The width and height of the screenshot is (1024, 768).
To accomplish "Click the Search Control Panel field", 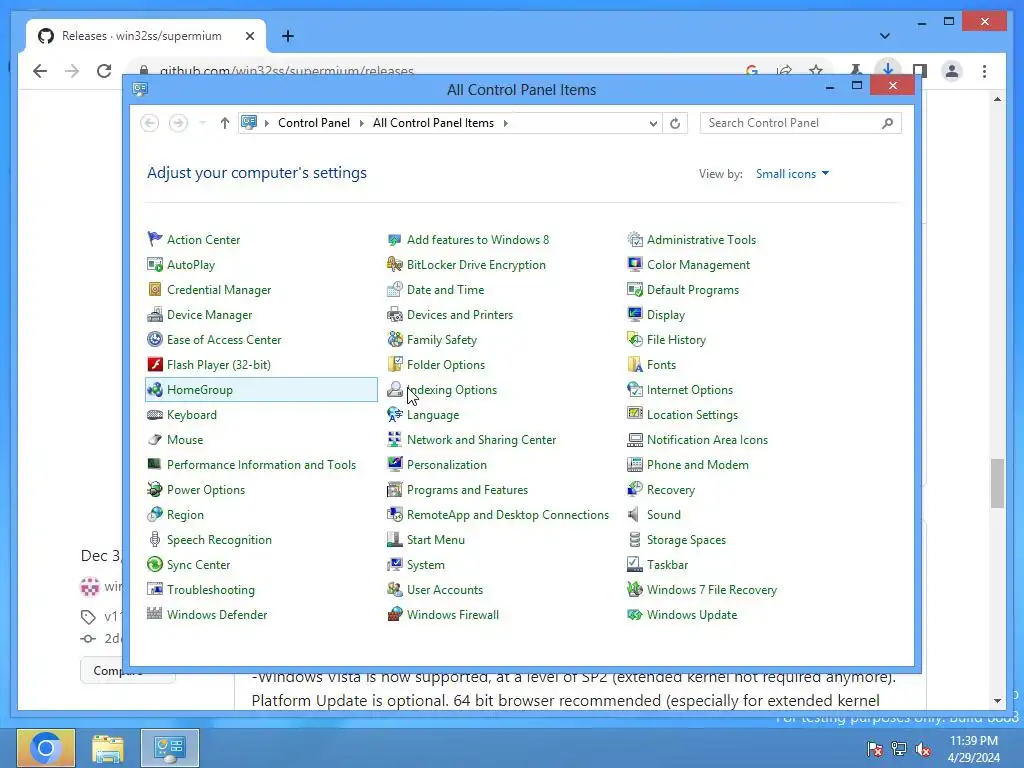I will (x=801, y=123).
